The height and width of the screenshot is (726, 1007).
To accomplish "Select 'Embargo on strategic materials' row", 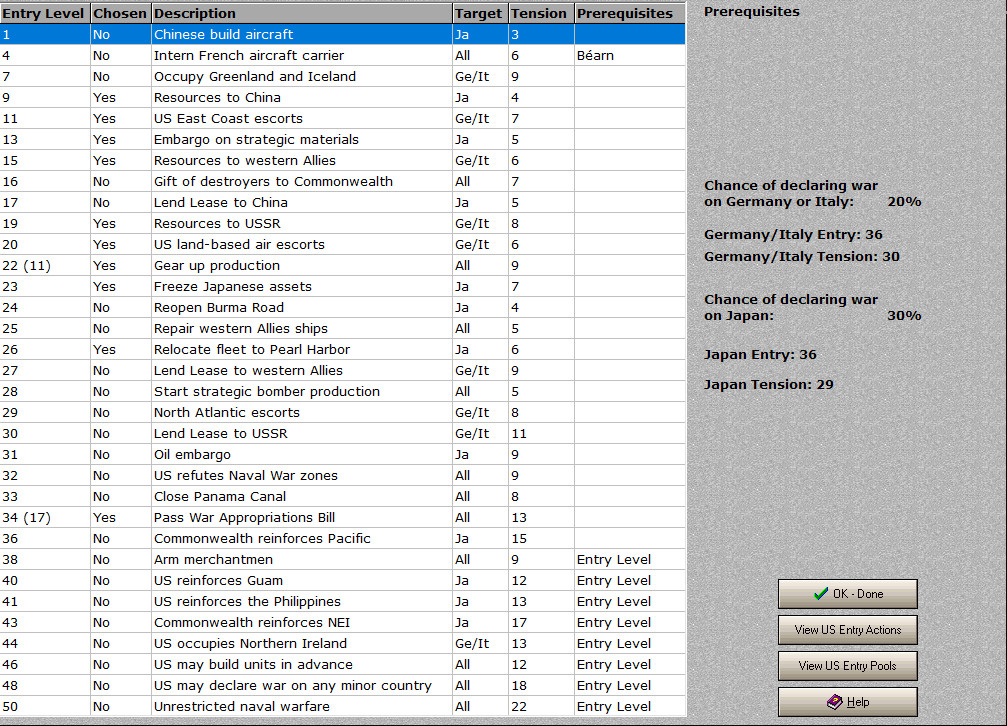I will point(342,139).
